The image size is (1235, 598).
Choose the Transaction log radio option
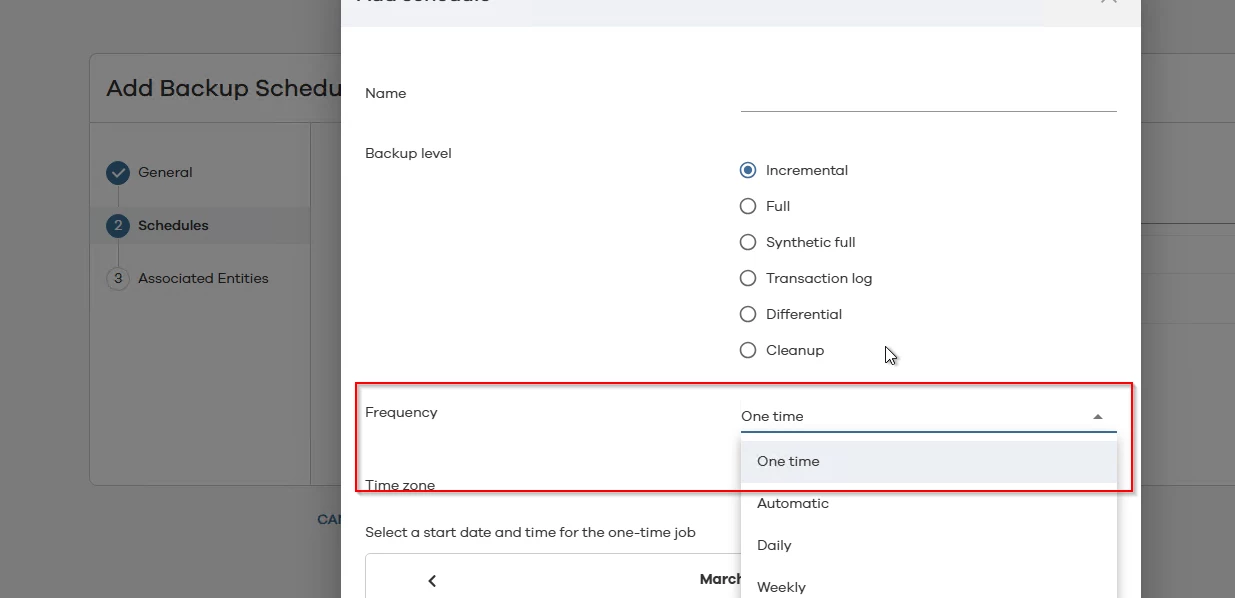click(748, 279)
